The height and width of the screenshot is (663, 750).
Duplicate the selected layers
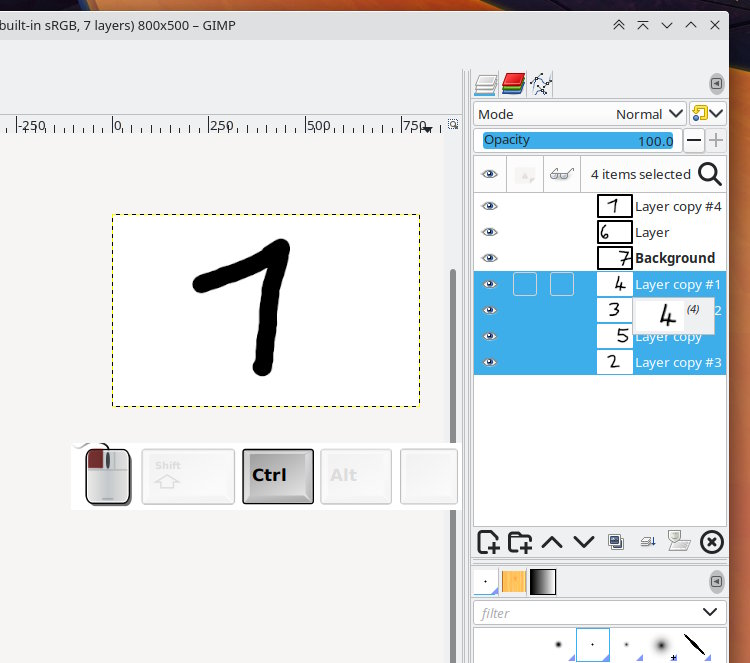(616, 542)
